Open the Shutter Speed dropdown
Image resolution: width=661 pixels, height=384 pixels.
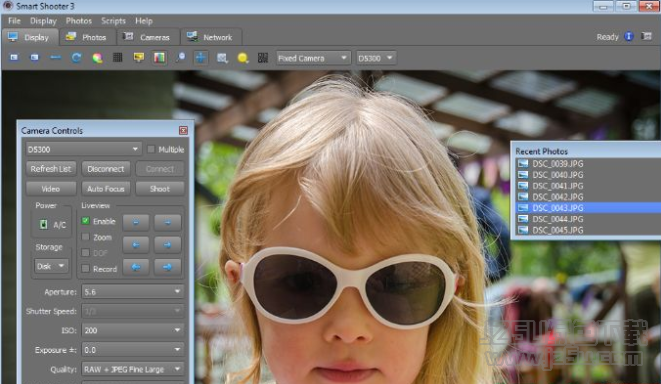133,311
